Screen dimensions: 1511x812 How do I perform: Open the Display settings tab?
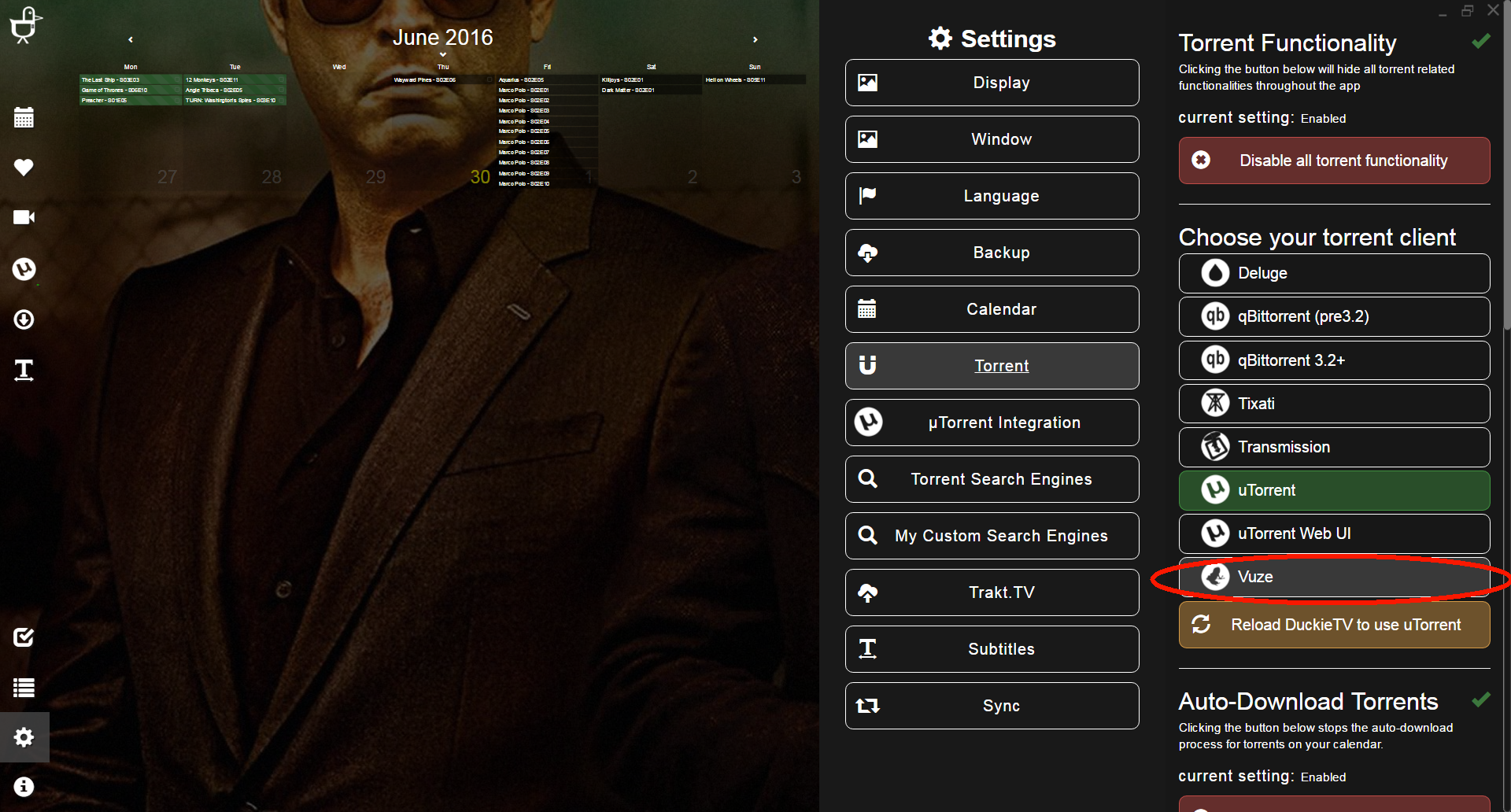[992, 83]
